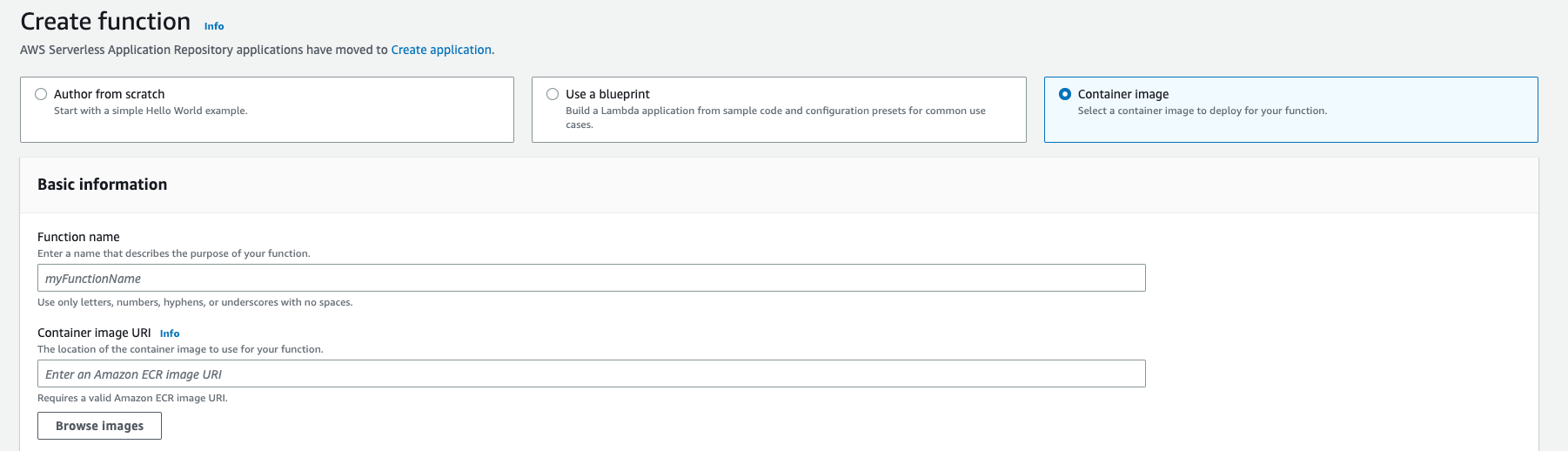This screenshot has height=451, width=1568.
Task: Click the 'Start with a simple Hello World' description
Action: (151, 111)
